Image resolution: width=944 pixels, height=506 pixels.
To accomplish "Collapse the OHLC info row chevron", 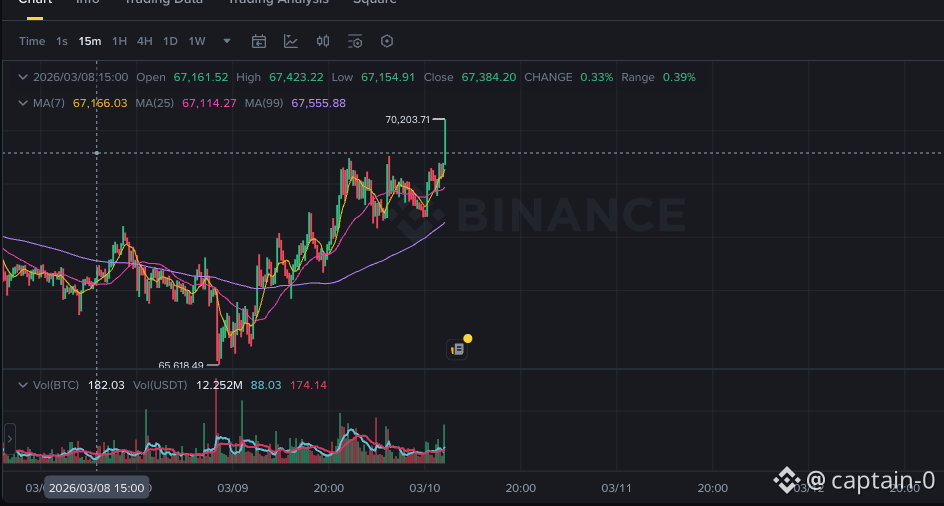I will coord(23,77).
